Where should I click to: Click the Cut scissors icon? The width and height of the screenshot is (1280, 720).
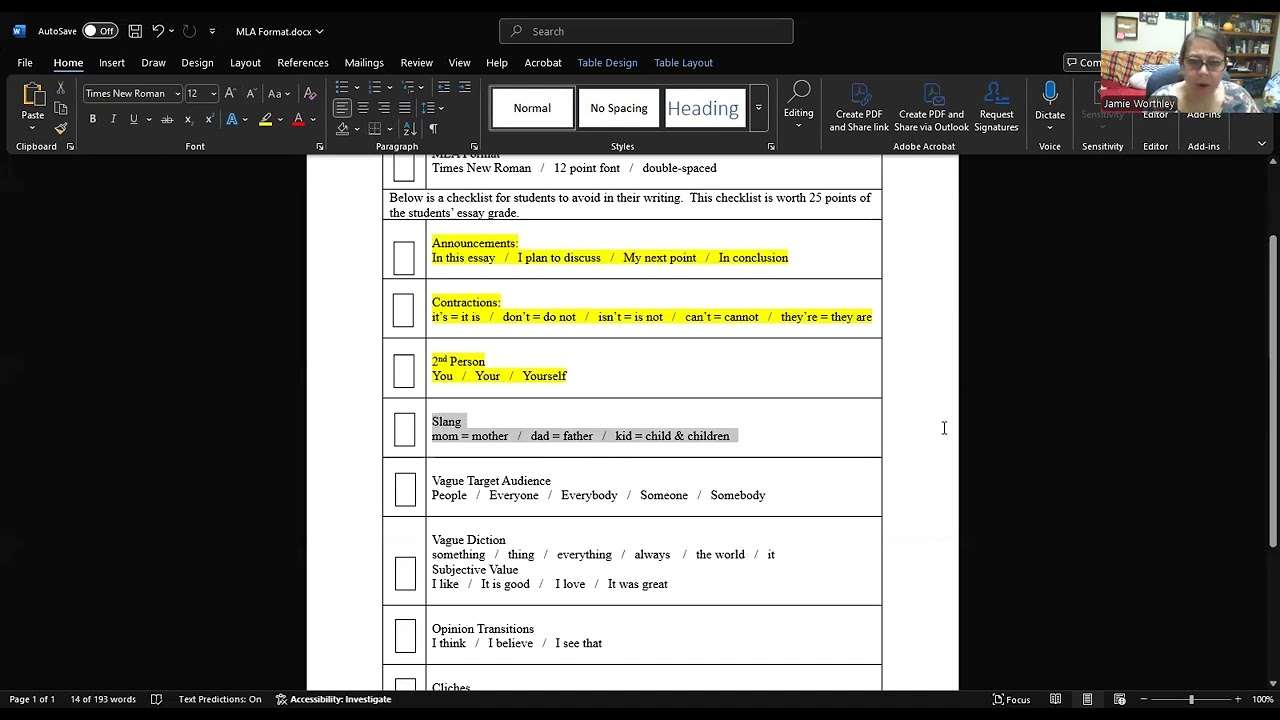tap(61, 88)
